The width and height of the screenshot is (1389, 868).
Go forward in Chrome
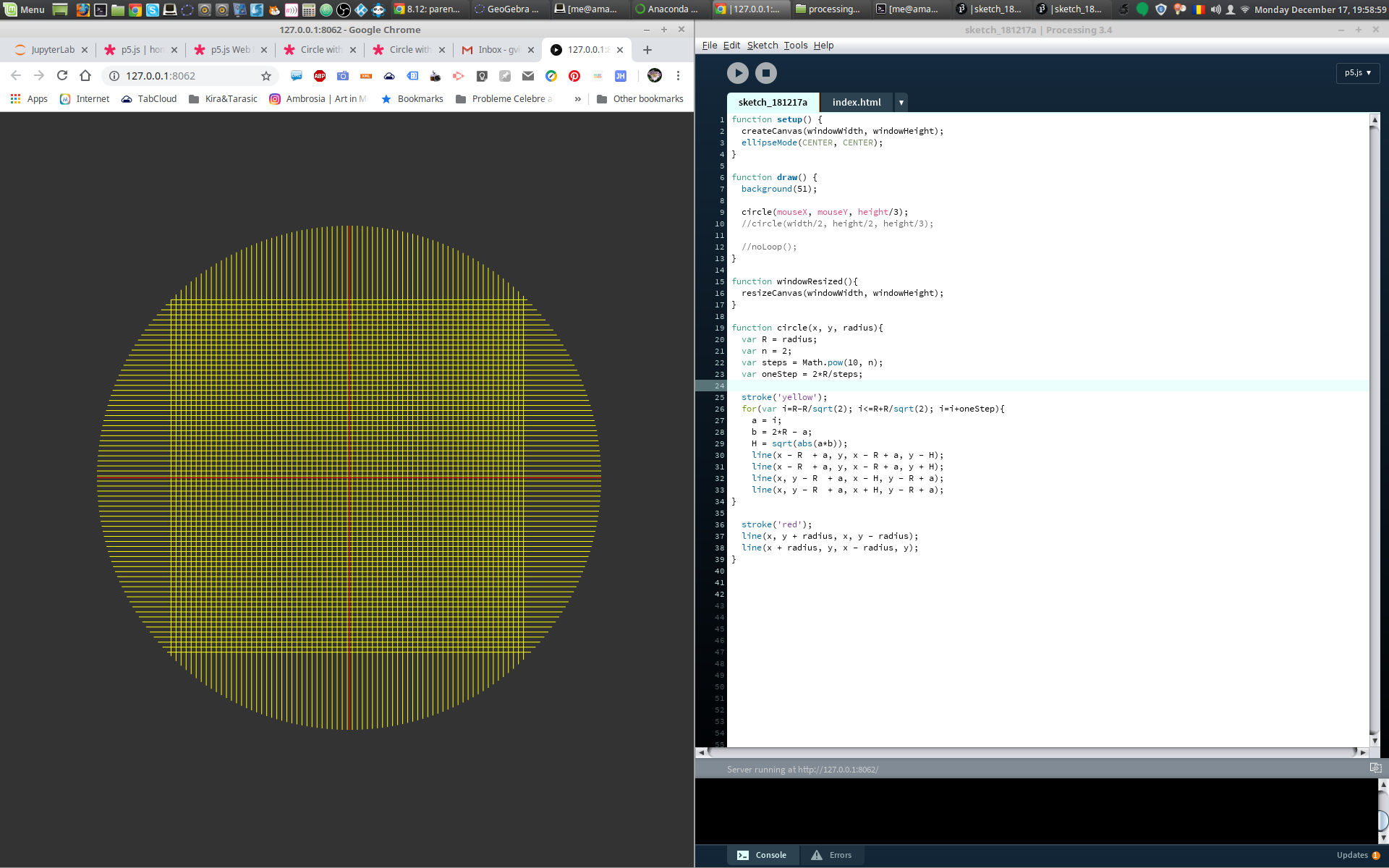click(x=39, y=75)
